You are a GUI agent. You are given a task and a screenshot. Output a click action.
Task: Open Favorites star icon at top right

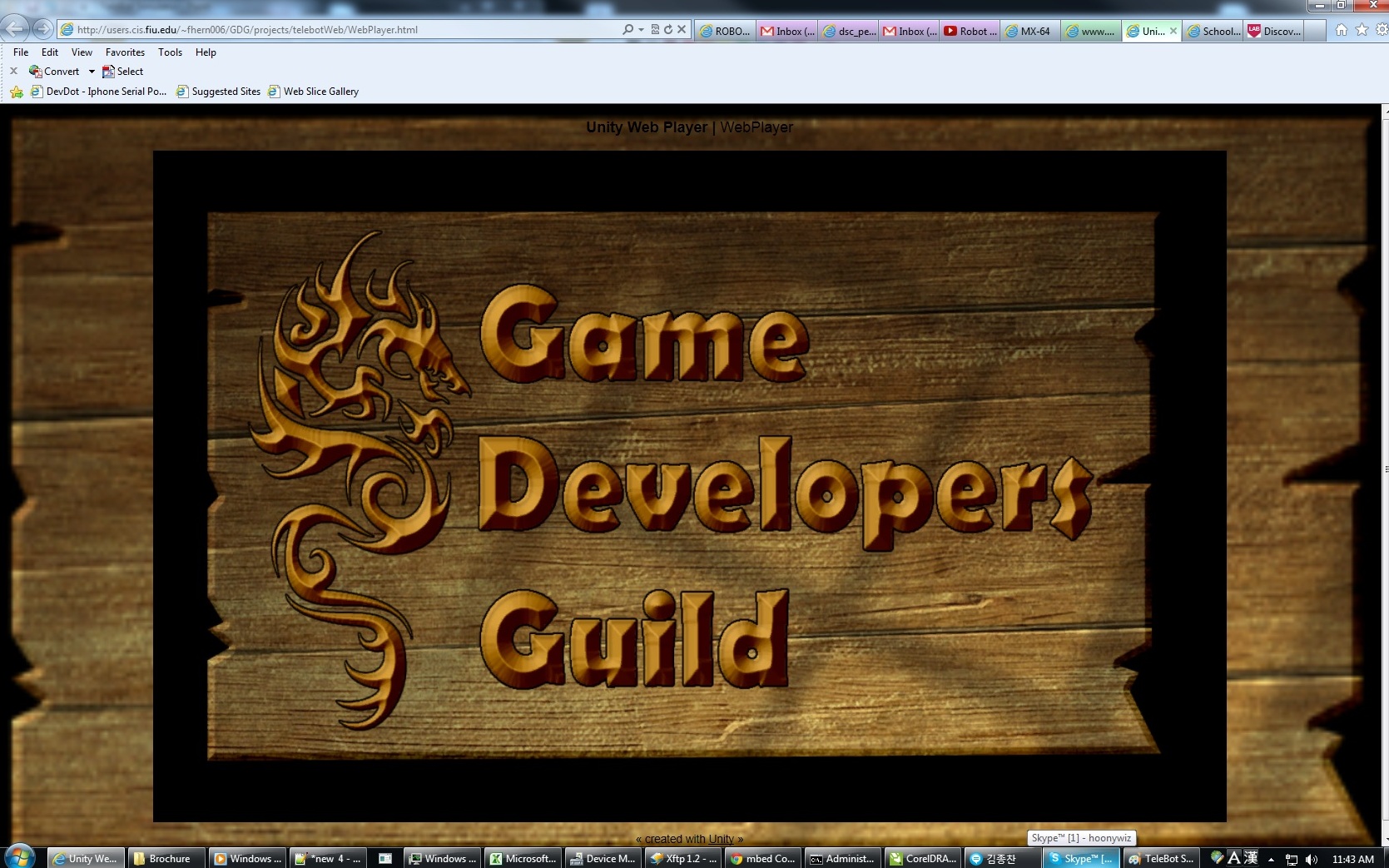point(1362,30)
